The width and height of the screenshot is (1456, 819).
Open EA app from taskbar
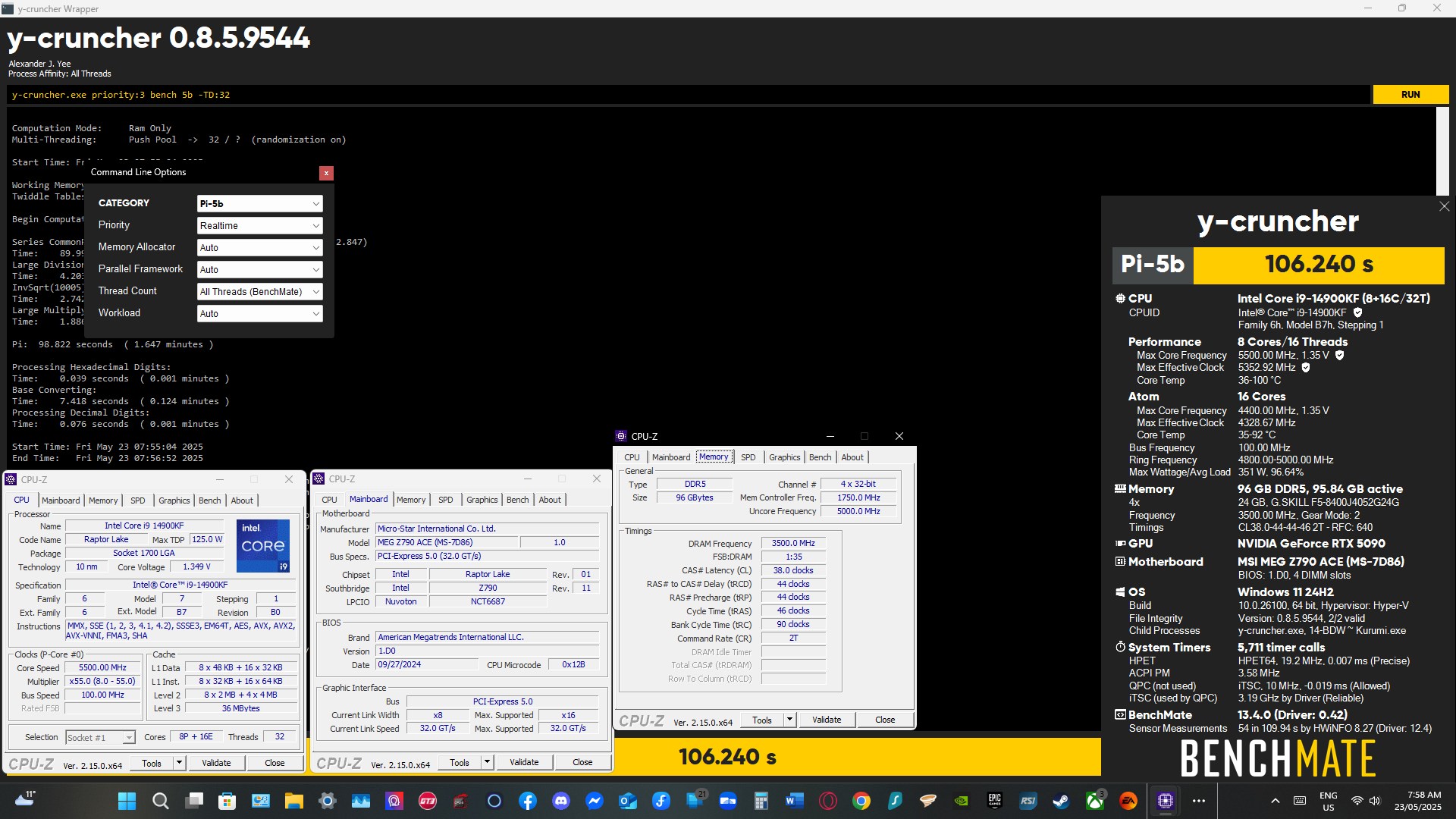(x=1128, y=801)
